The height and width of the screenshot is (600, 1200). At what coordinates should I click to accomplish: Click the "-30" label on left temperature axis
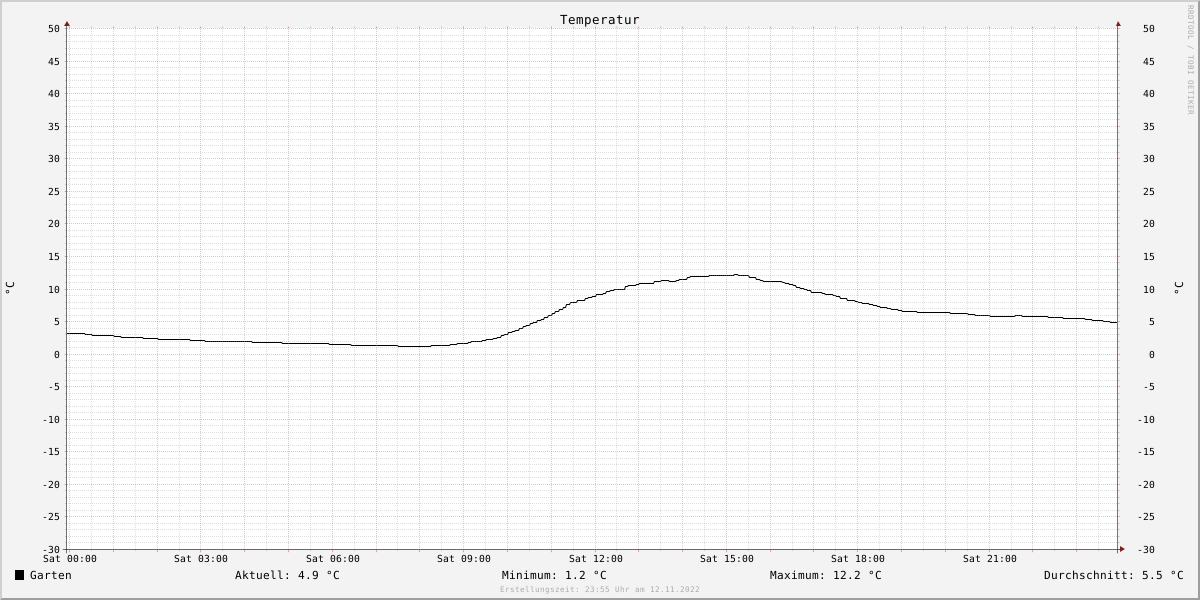point(51,550)
